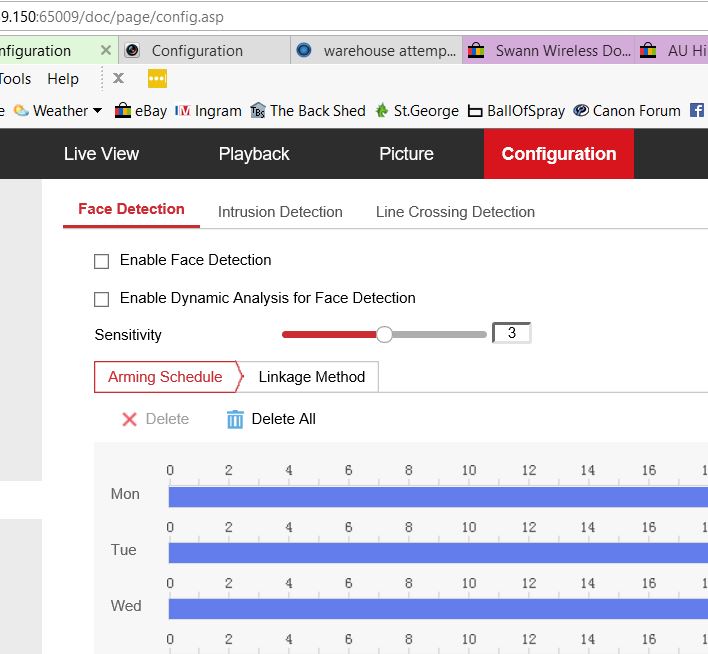Click the Sensitivity value input field
Viewport: 708px width, 654px height.
511,334
